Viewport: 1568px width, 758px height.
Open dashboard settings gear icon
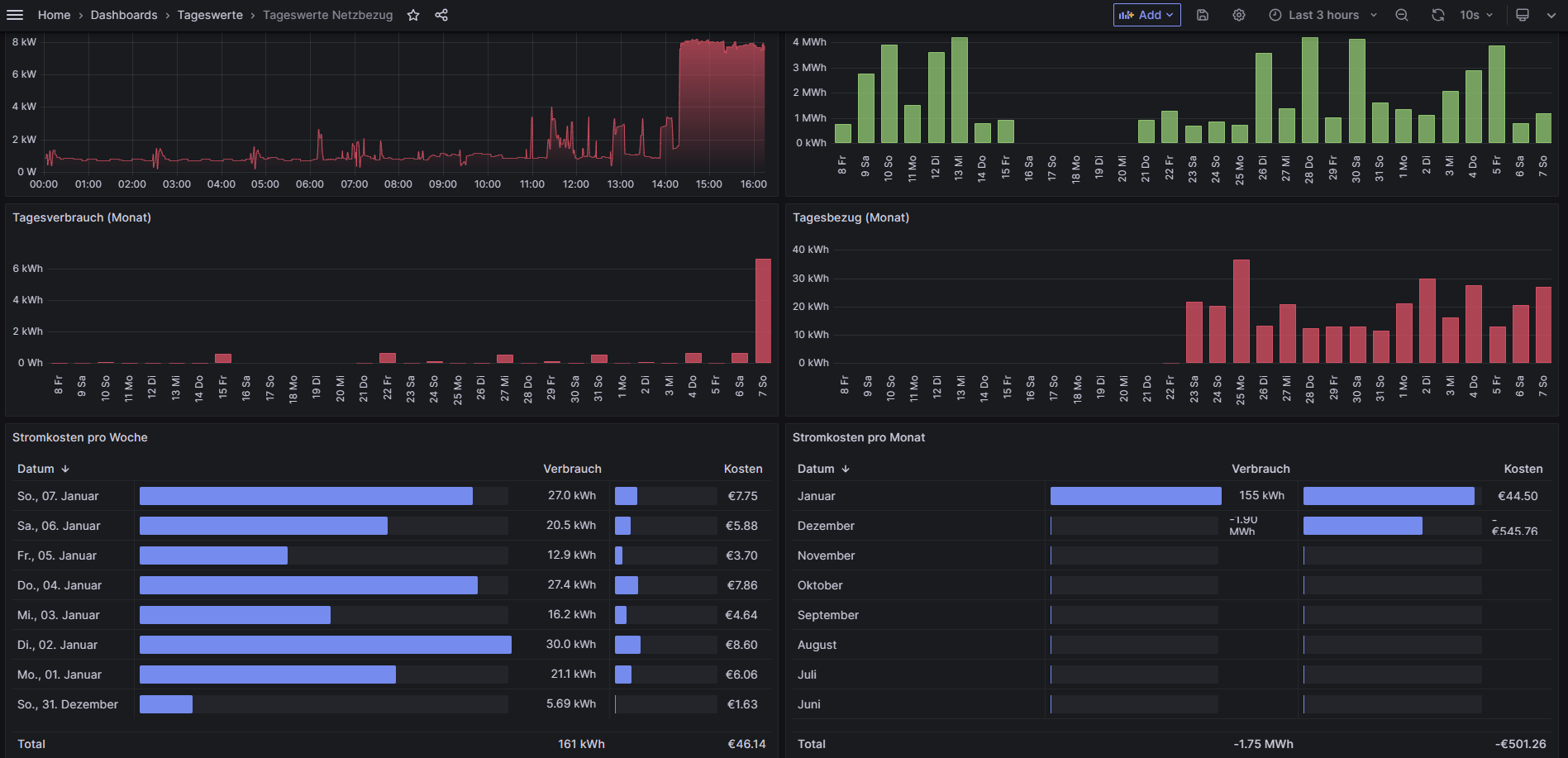pyautogui.click(x=1239, y=15)
